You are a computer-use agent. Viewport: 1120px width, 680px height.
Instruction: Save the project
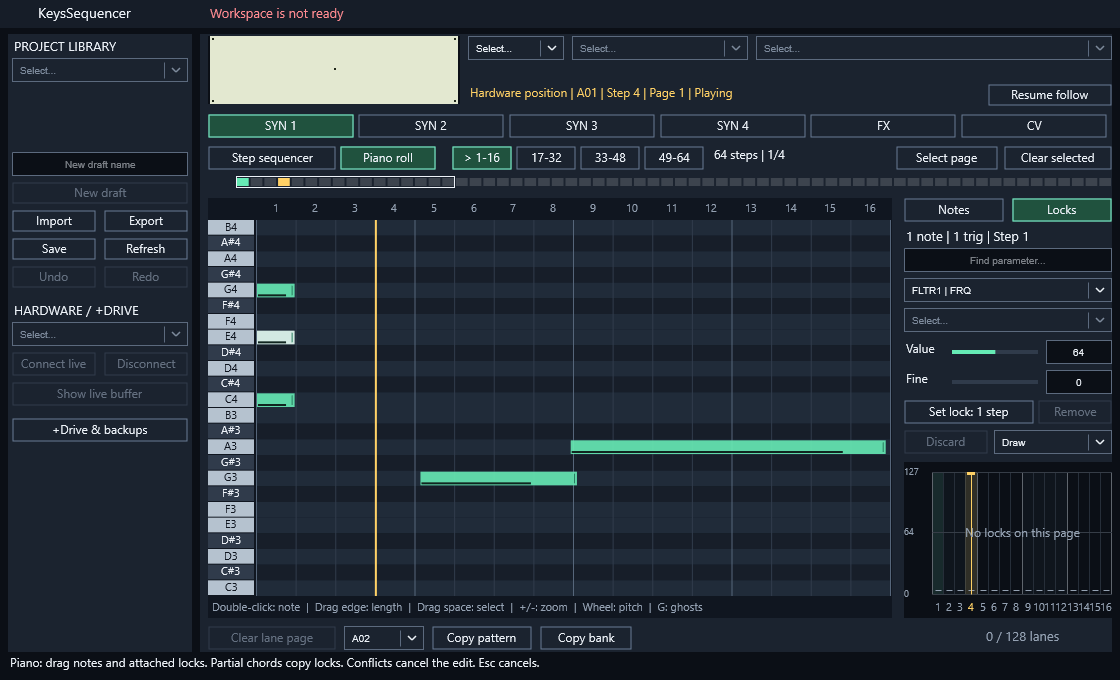point(54,249)
